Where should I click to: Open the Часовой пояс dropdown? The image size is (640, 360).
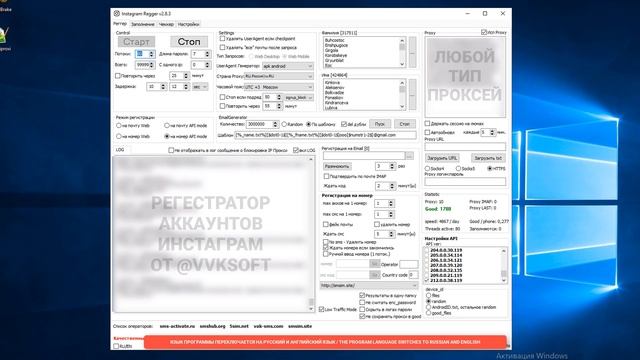279,87
